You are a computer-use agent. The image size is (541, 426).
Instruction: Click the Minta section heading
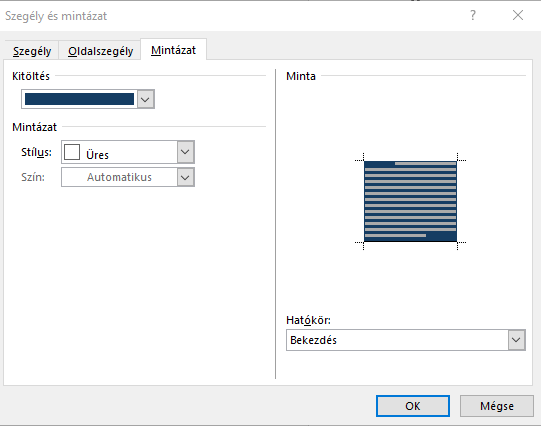(301, 76)
